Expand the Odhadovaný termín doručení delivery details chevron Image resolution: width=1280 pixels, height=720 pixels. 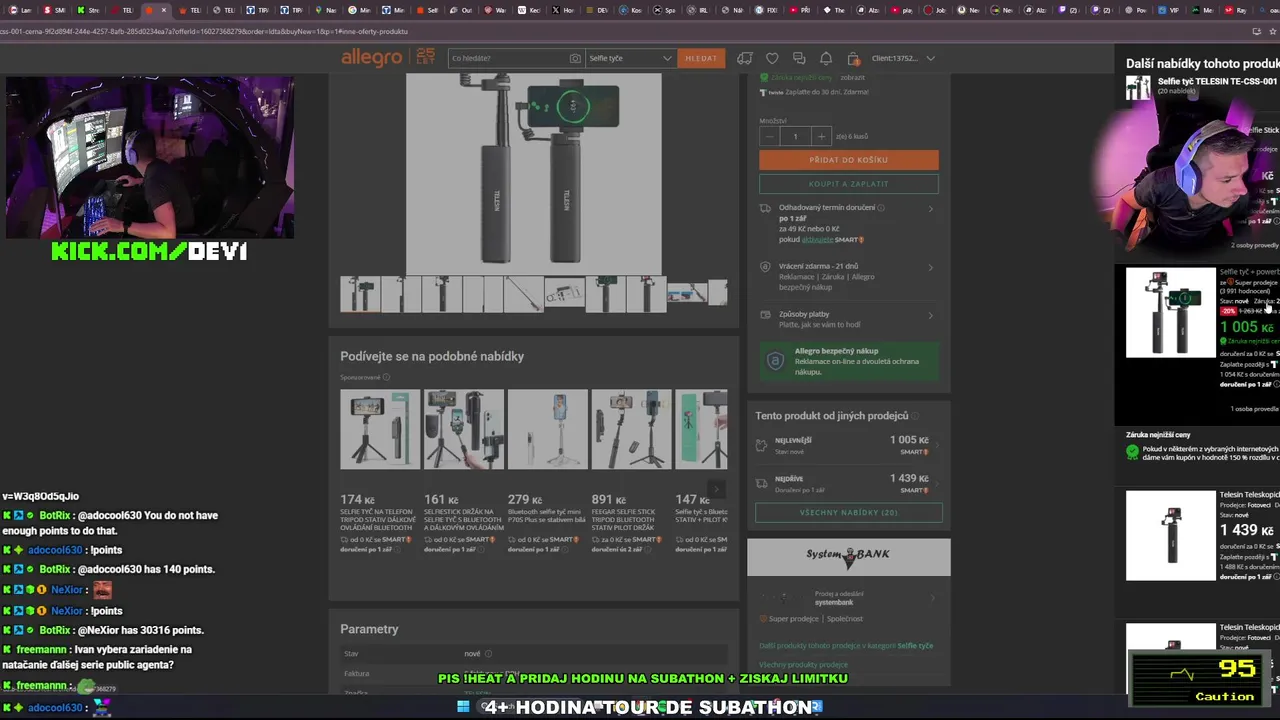coord(931,209)
